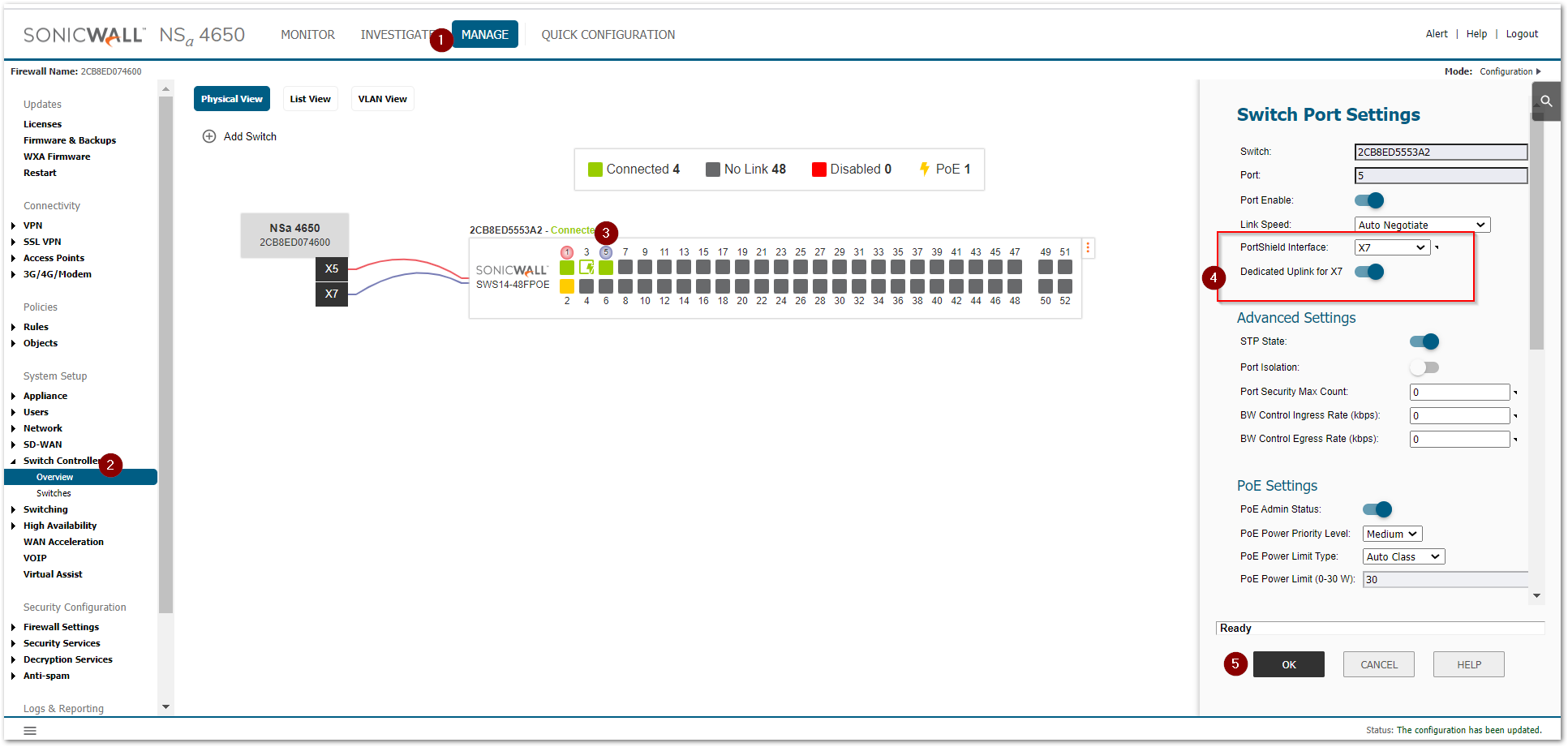Click the CANCEL button
The height and width of the screenshot is (747, 1568).
pyautogui.click(x=1379, y=664)
